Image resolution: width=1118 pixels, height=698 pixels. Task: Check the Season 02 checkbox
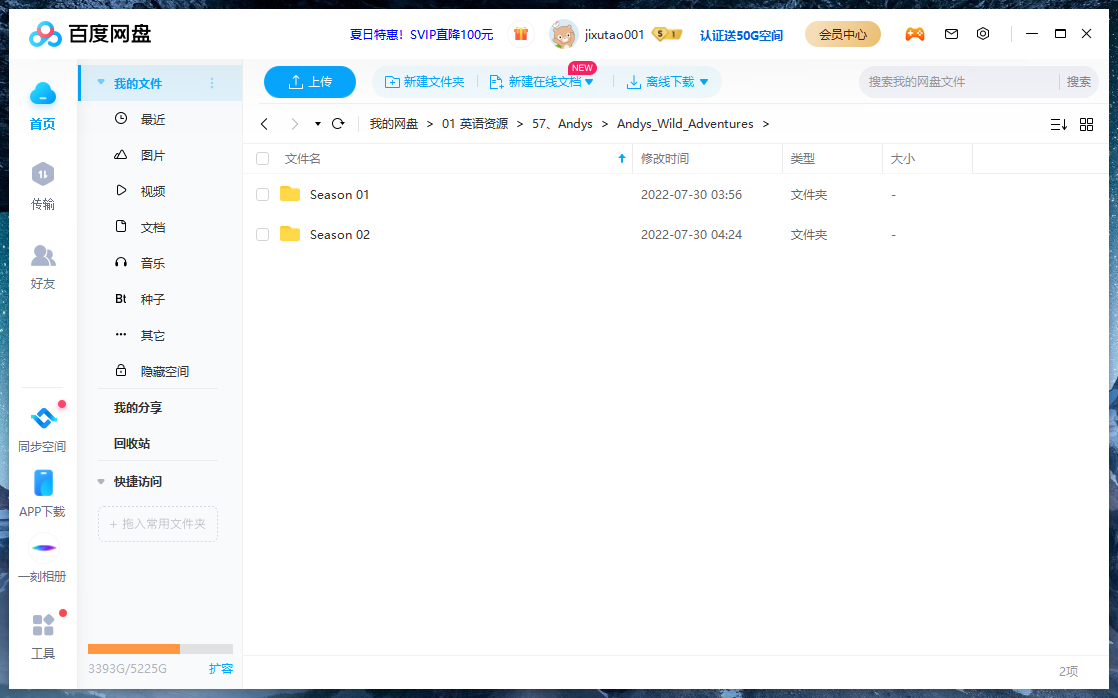(x=262, y=235)
